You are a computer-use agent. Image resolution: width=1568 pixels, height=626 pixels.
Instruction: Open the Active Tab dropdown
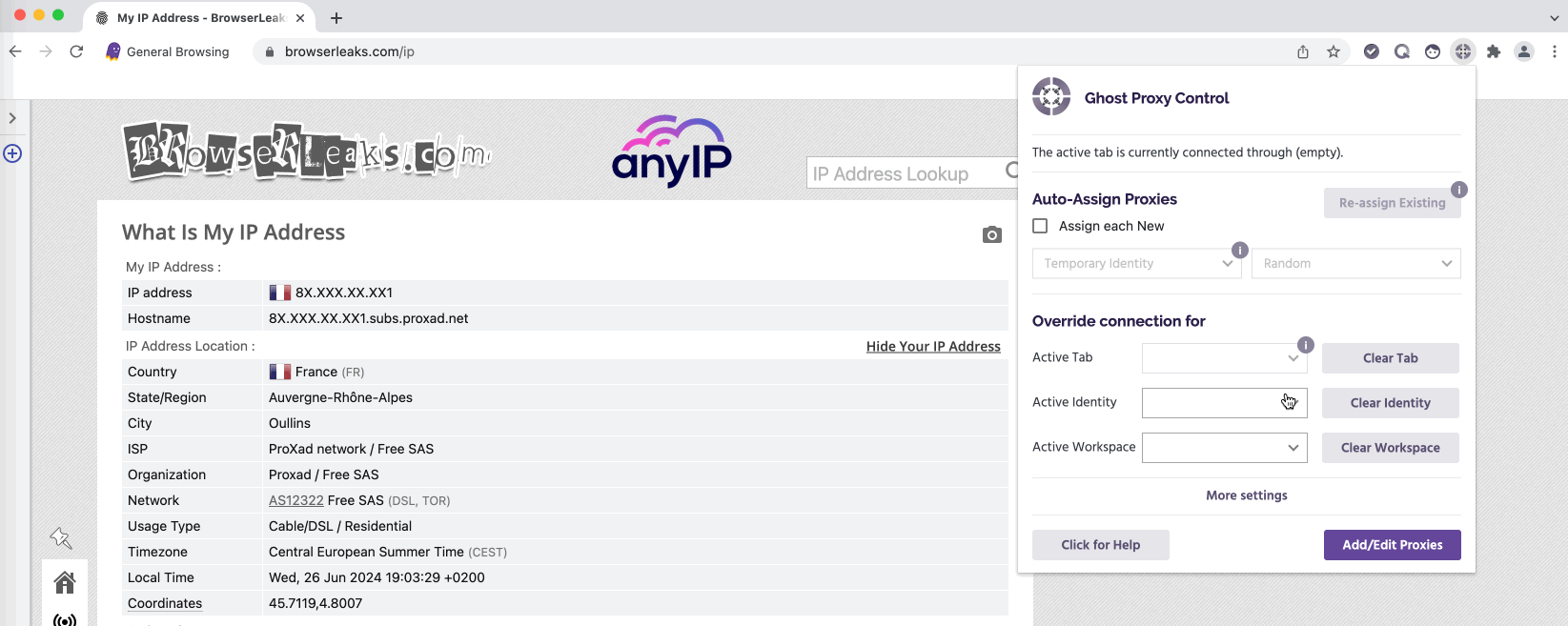click(x=1225, y=358)
